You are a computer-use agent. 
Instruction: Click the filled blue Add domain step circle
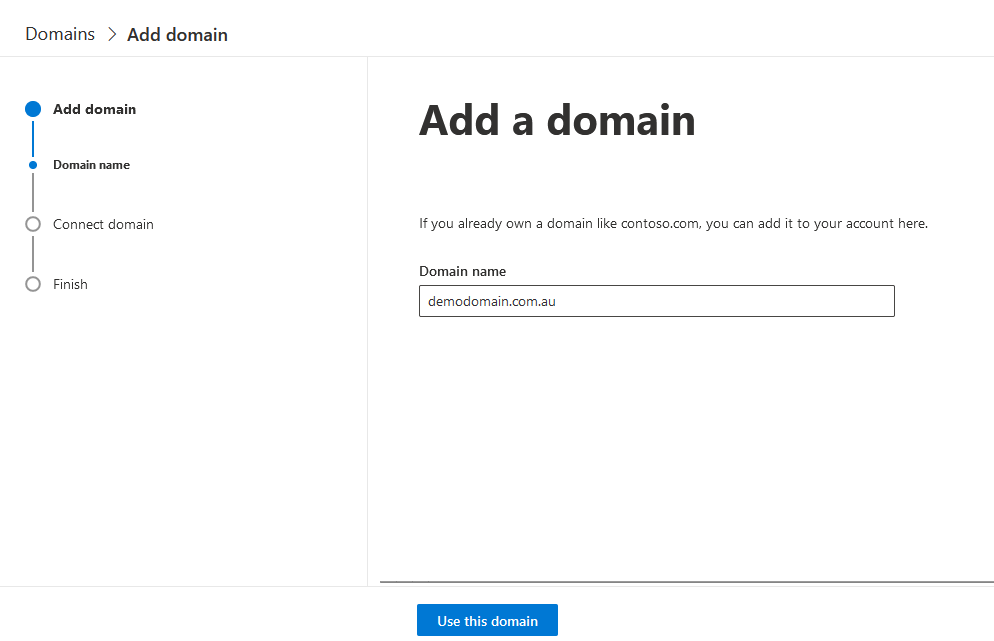coord(33,109)
